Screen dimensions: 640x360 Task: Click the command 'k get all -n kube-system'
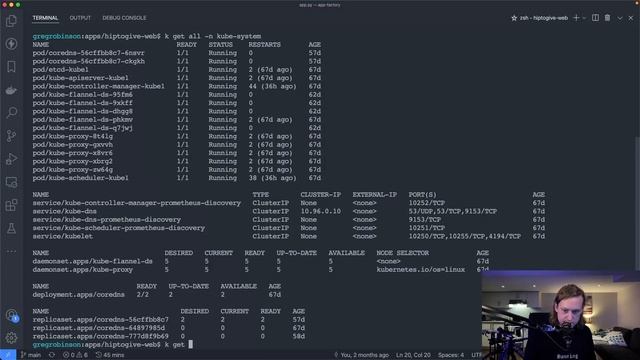pos(213,36)
